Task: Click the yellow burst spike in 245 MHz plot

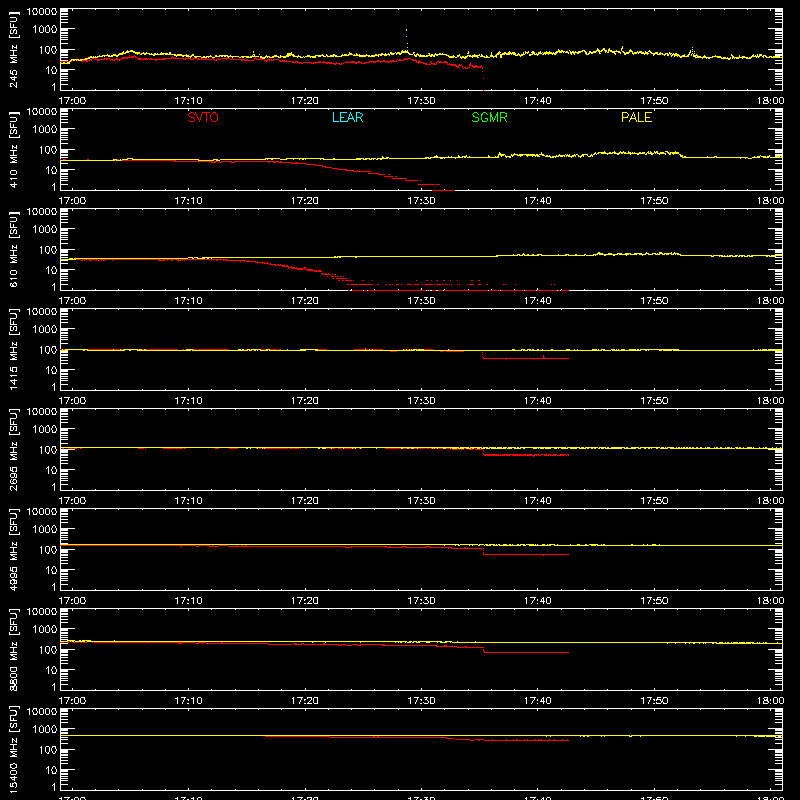Action: pos(407,40)
